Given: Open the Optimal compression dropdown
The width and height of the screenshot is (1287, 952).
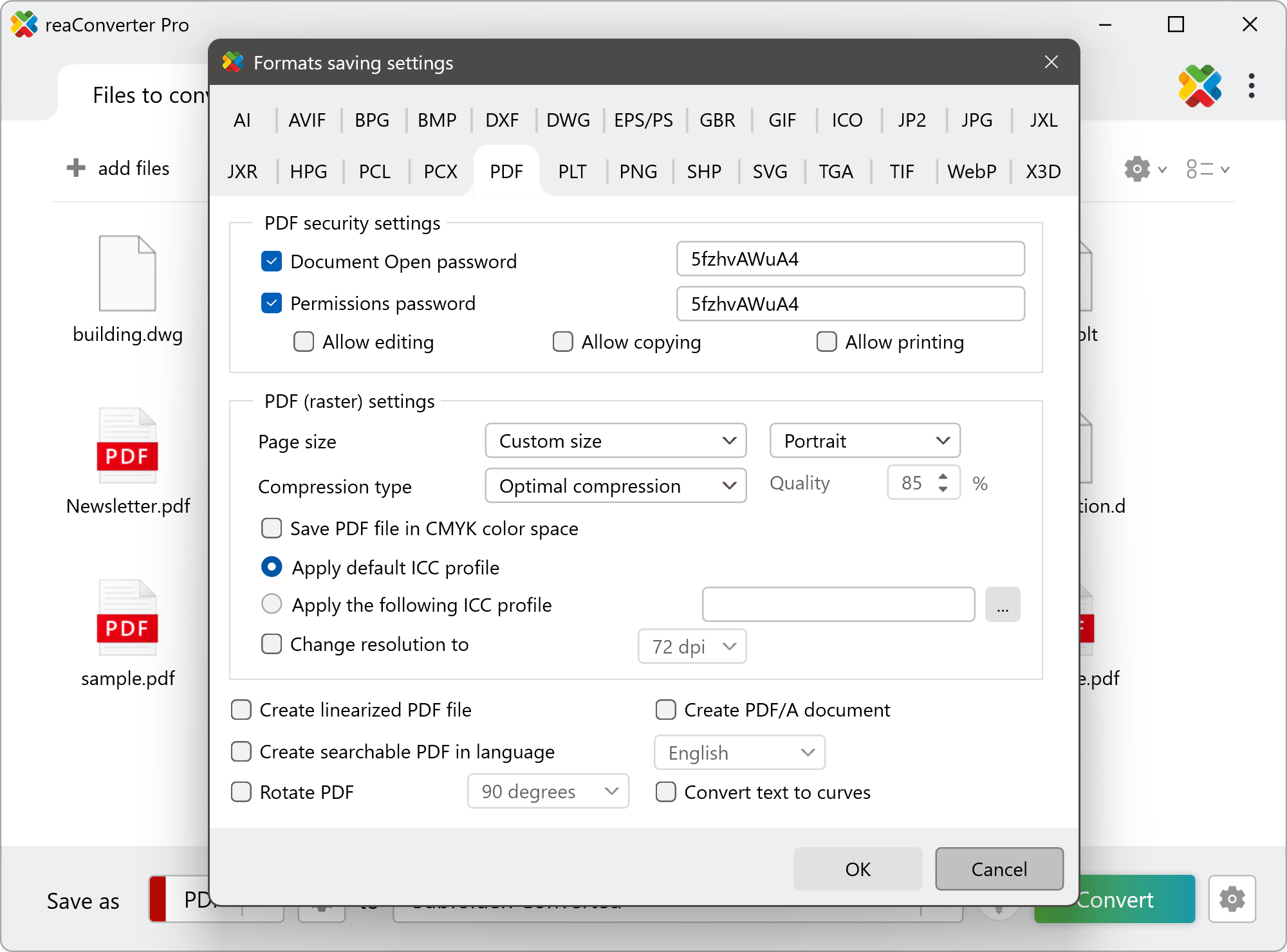Looking at the screenshot, I should click(x=615, y=486).
